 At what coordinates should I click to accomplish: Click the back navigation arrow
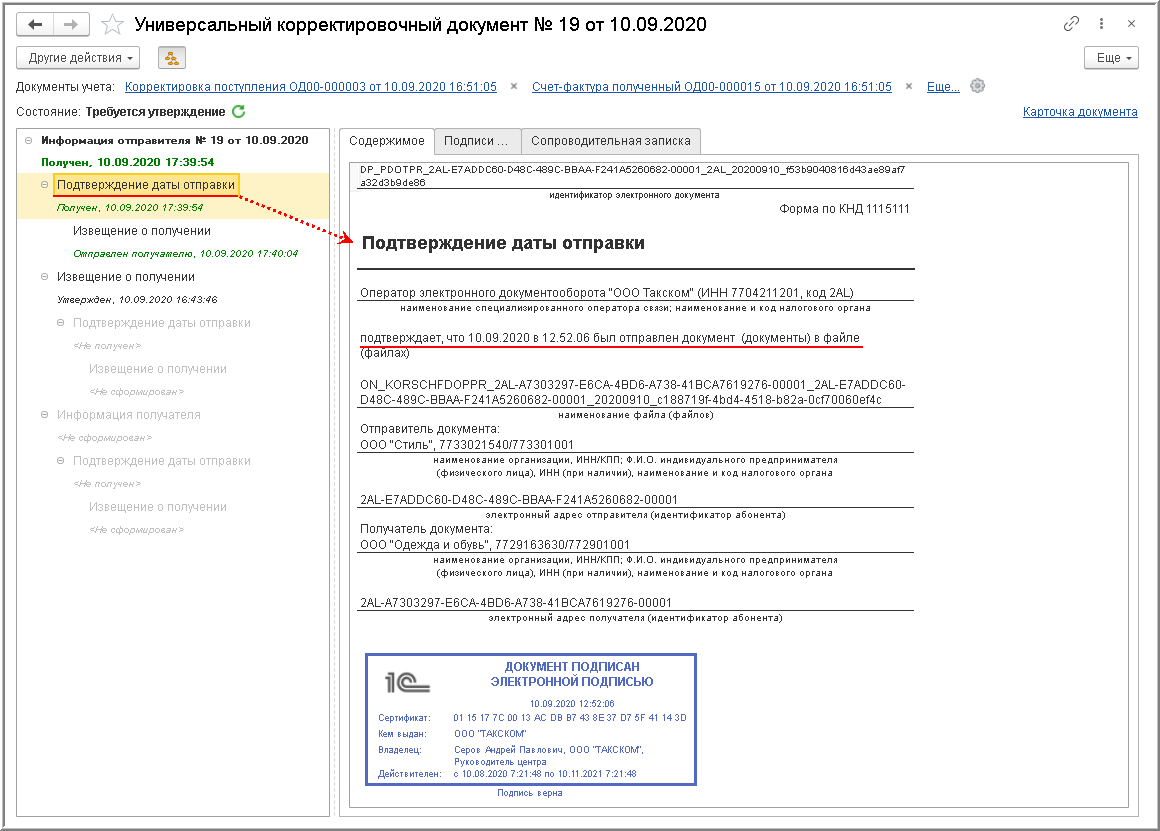pos(35,24)
